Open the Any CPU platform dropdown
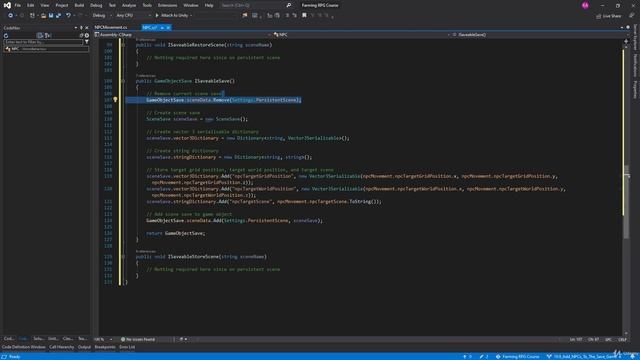The width and height of the screenshot is (640, 360). (x=133, y=16)
